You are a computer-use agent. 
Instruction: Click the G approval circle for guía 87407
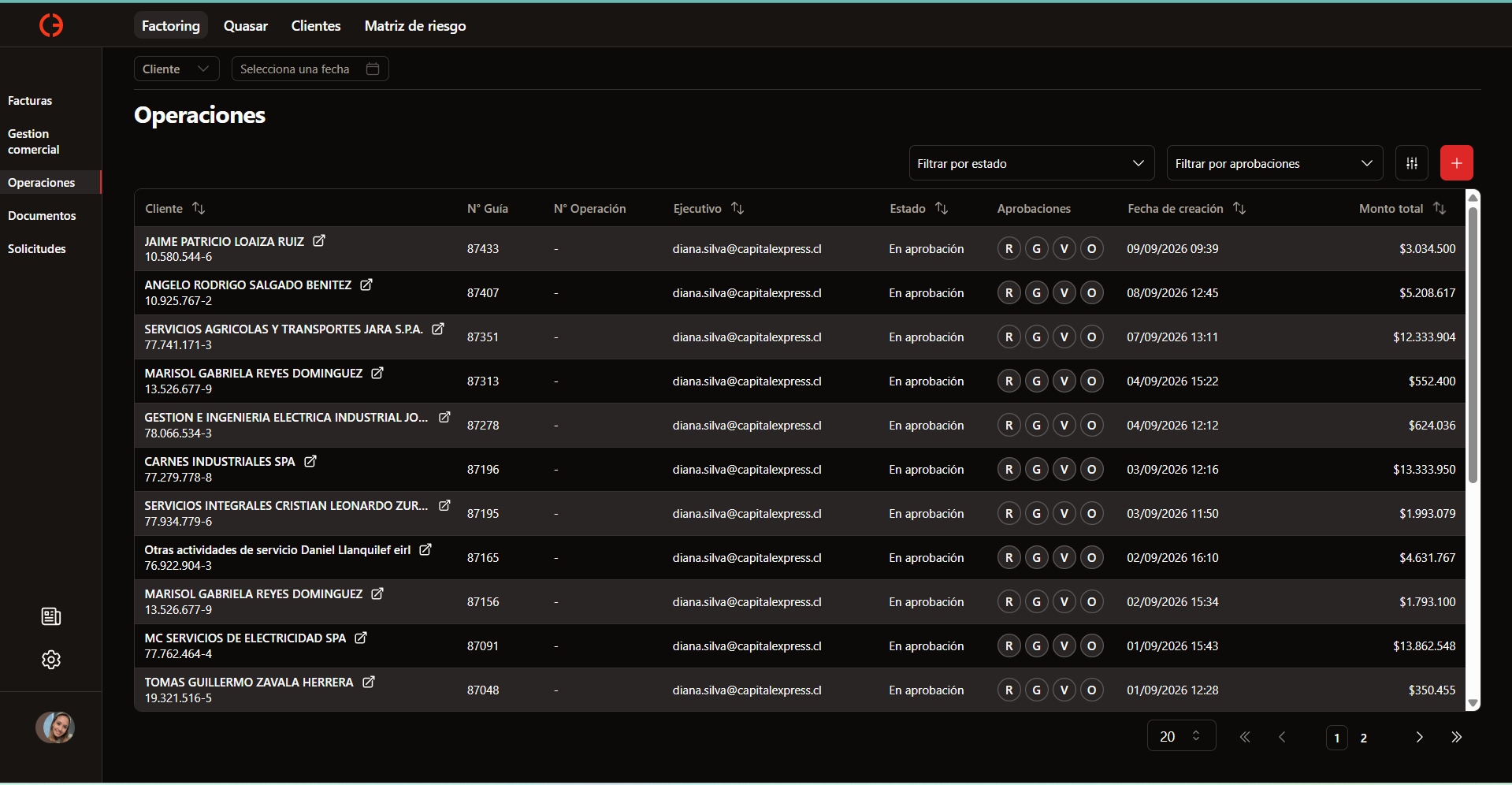[1037, 293]
